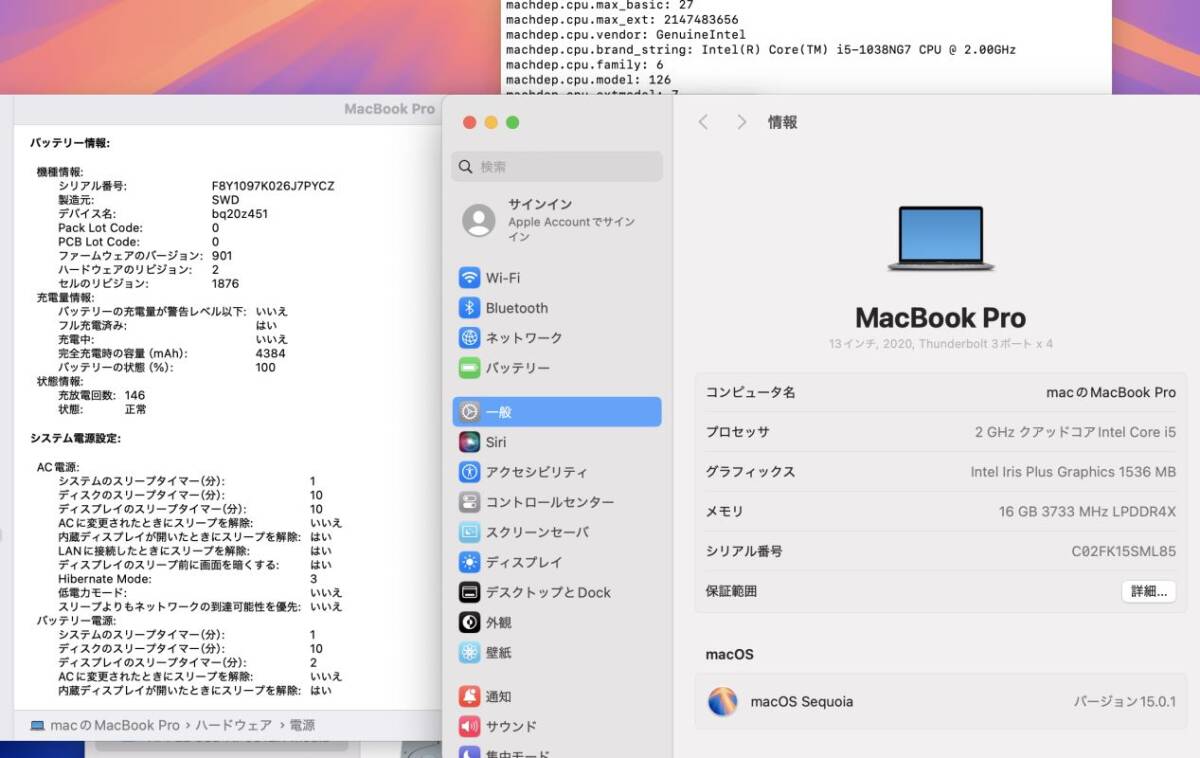Select the ネットワーク sidebar label
1200x758 pixels.
pos(524,338)
